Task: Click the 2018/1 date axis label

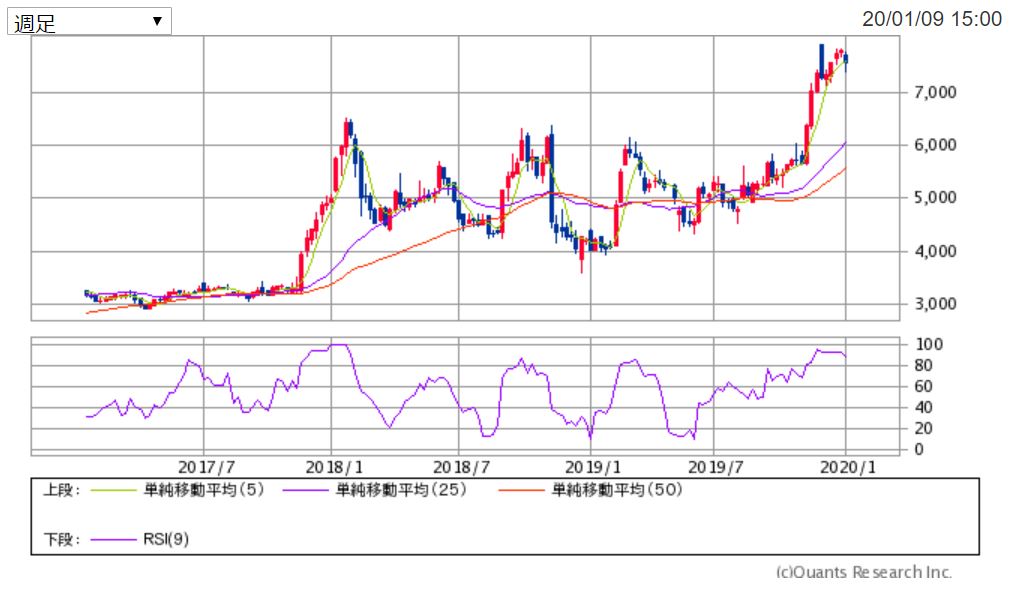Action: point(333,467)
